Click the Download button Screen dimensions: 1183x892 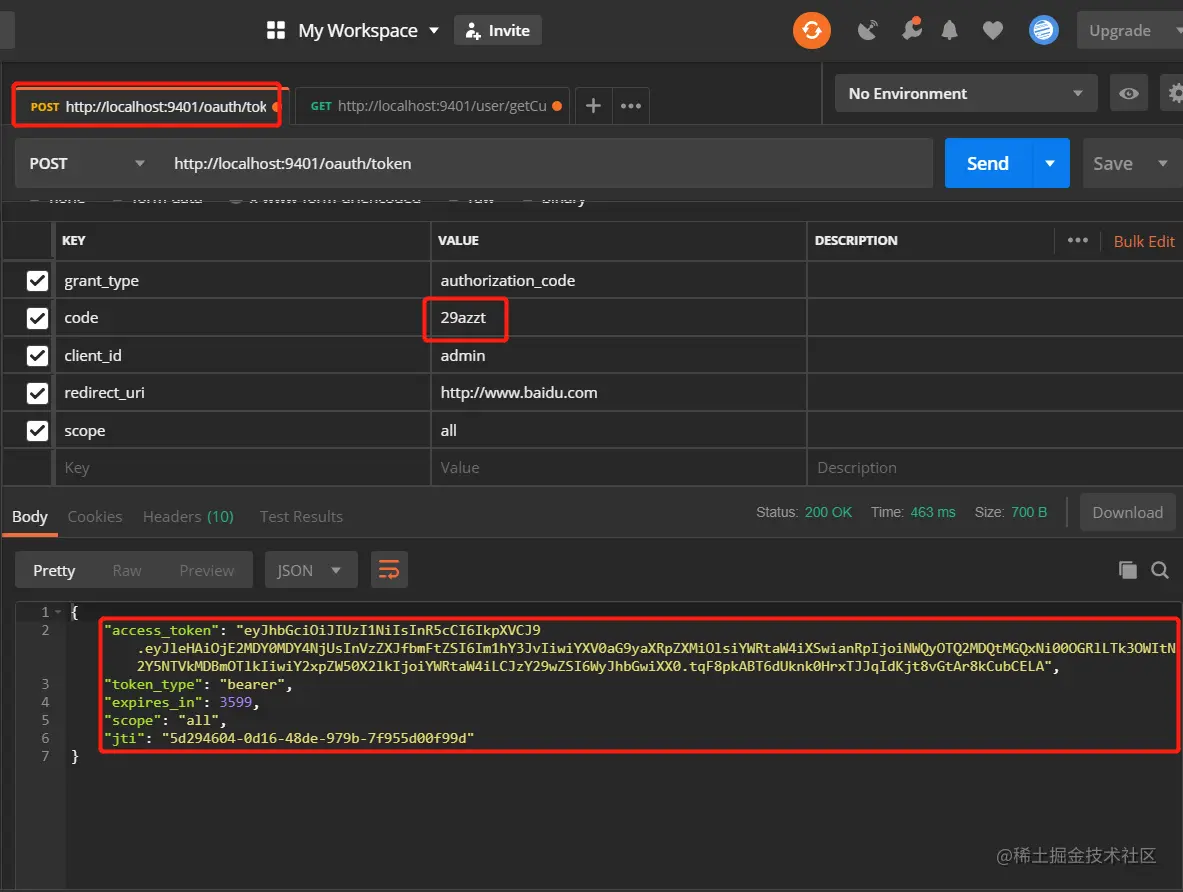(x=1128, y=512)
